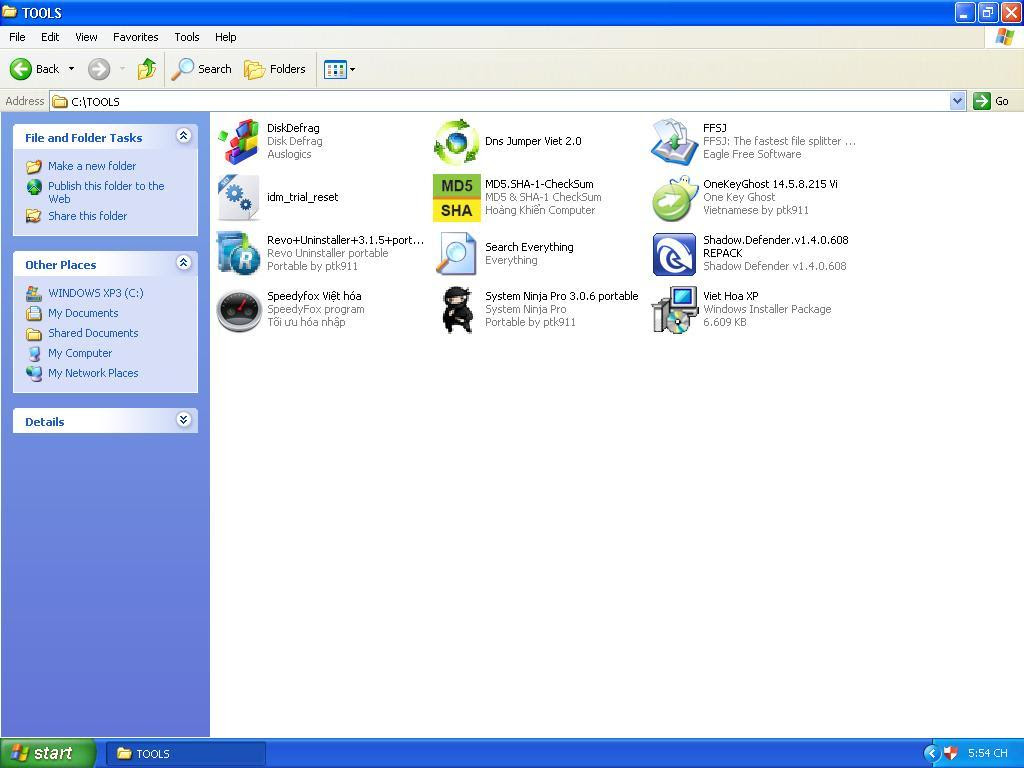
Task: Click the 'Viet Hoa XP' file name
Action: coord(731,296)
